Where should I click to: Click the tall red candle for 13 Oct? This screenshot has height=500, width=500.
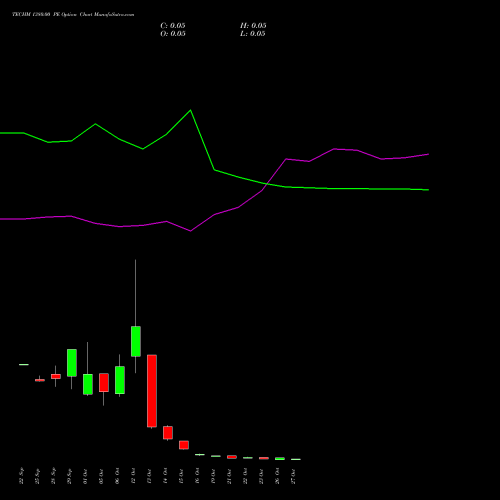point(152,391)
